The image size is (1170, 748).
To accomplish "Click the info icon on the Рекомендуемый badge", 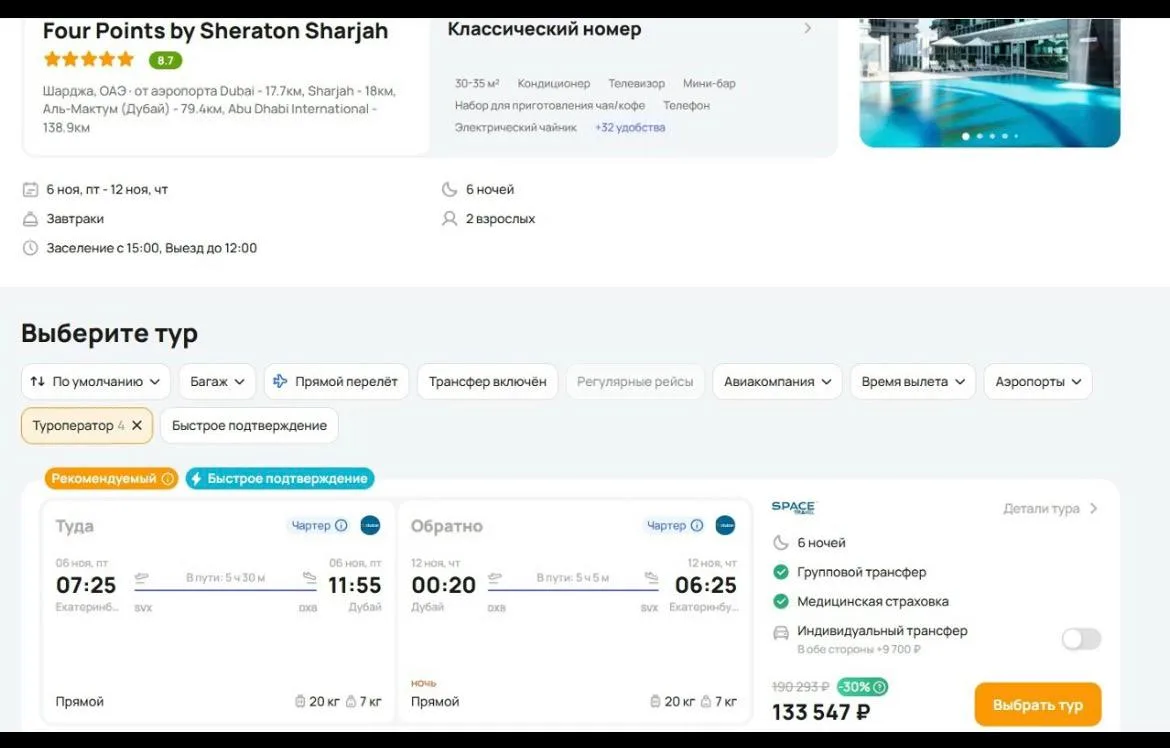I will click(168, 479).
